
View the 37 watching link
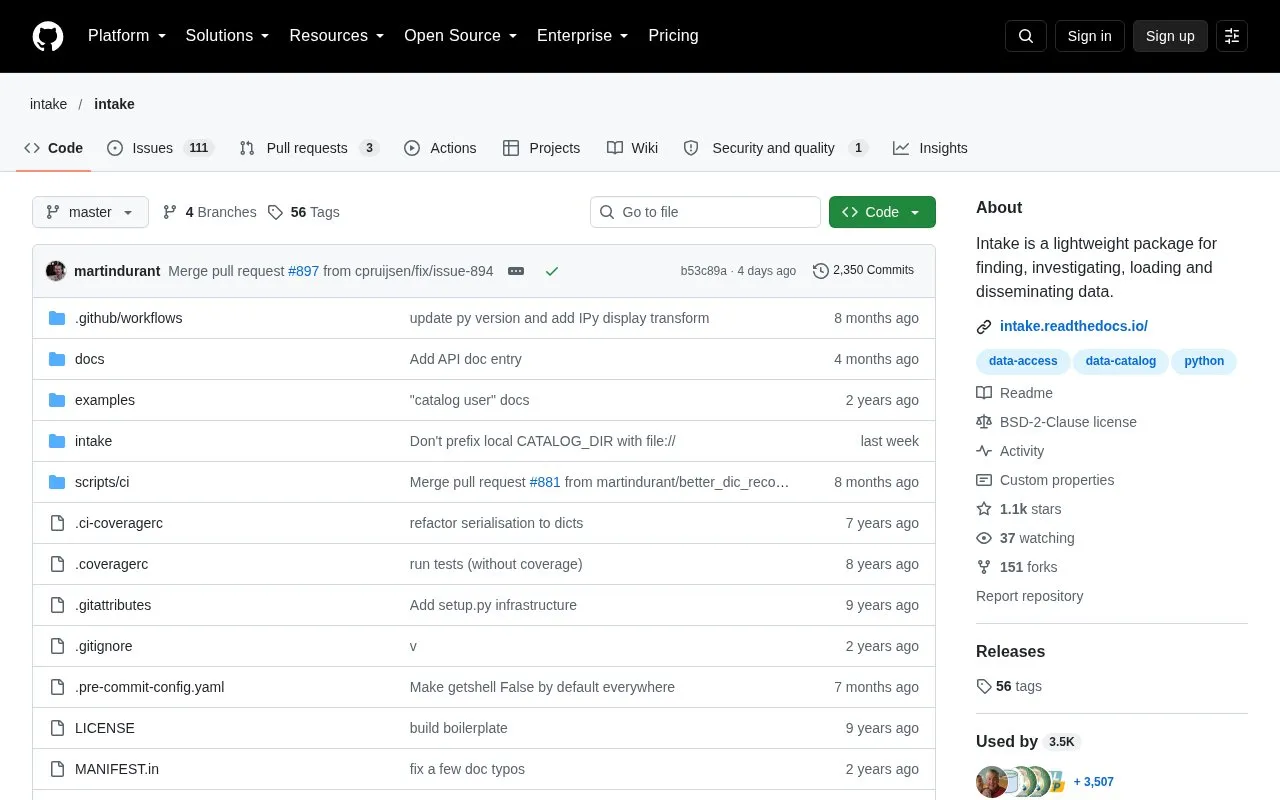pyautogui.click(x=1025, y=538)
